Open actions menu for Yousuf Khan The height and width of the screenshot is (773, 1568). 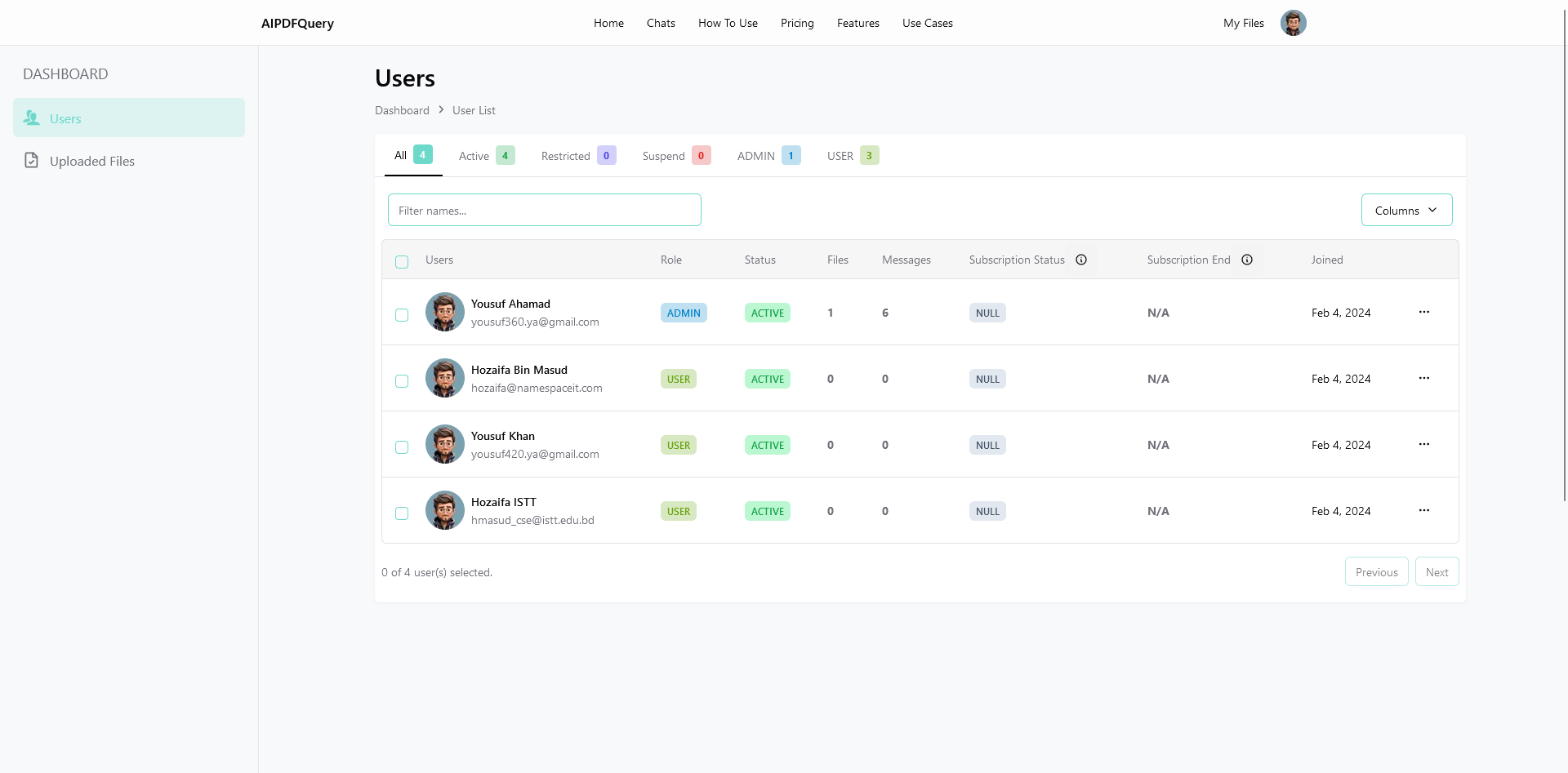click(1424, 444)
